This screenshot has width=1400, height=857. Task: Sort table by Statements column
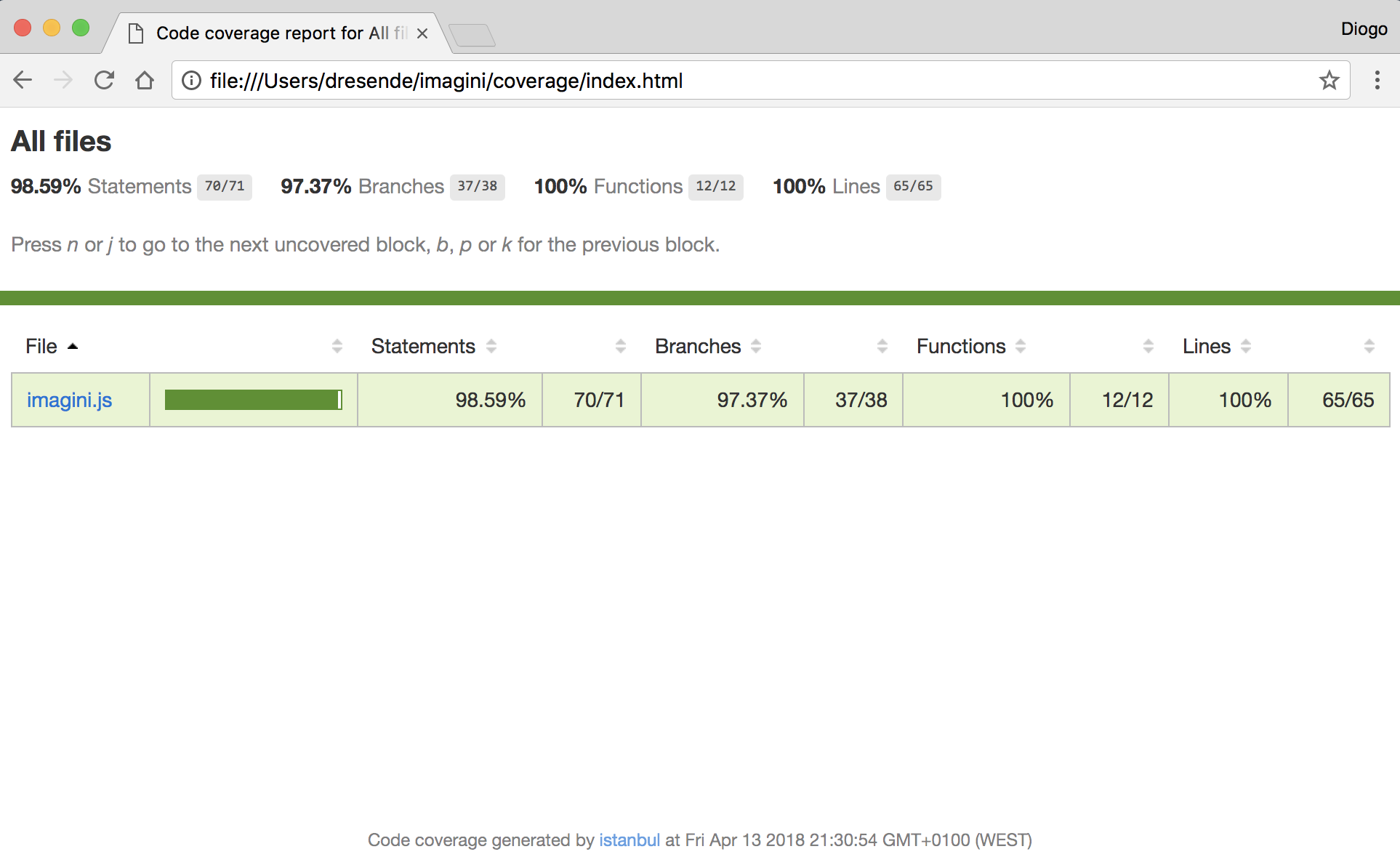tap(423, 346)
